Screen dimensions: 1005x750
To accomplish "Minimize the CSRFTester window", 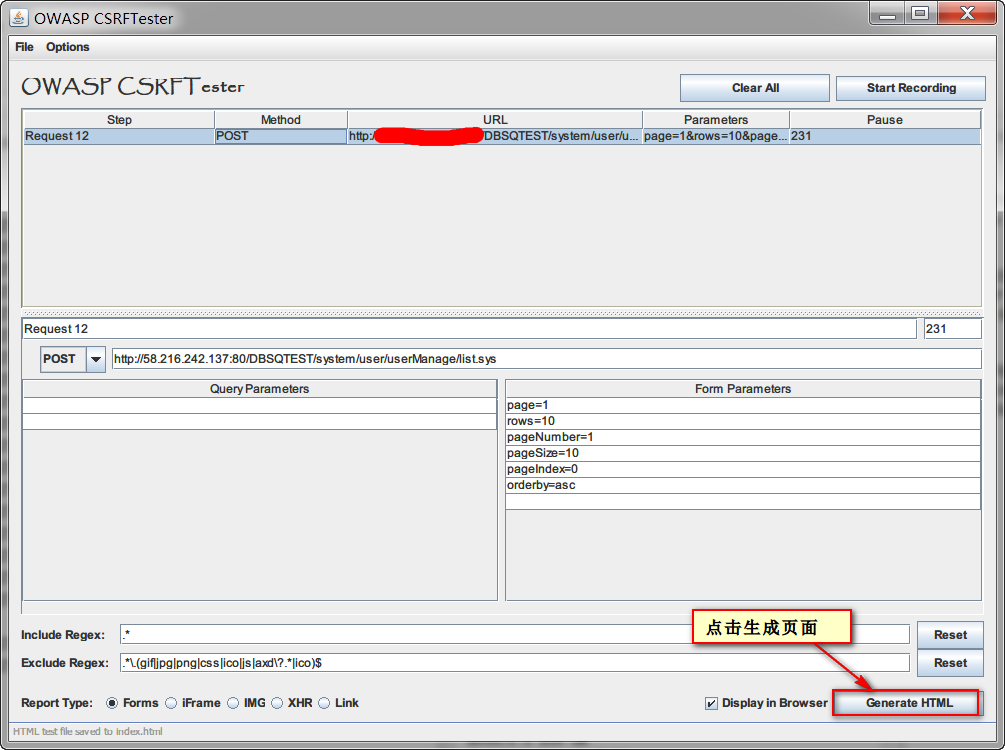I will pos(887,13).
